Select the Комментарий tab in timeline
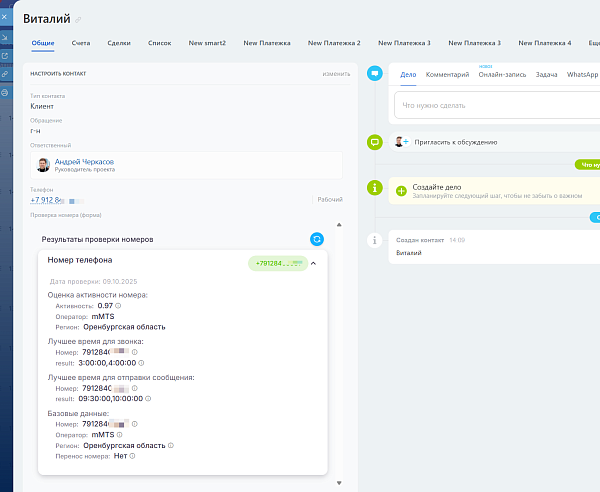600x492 pixels. (x=447, y=75)
